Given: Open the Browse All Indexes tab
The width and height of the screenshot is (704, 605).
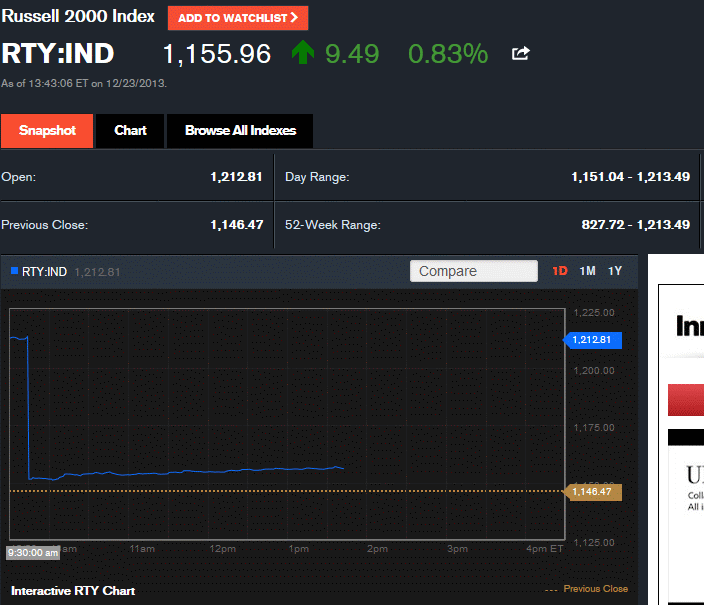Looking at the screenshot, I should (x=240, y=131).
